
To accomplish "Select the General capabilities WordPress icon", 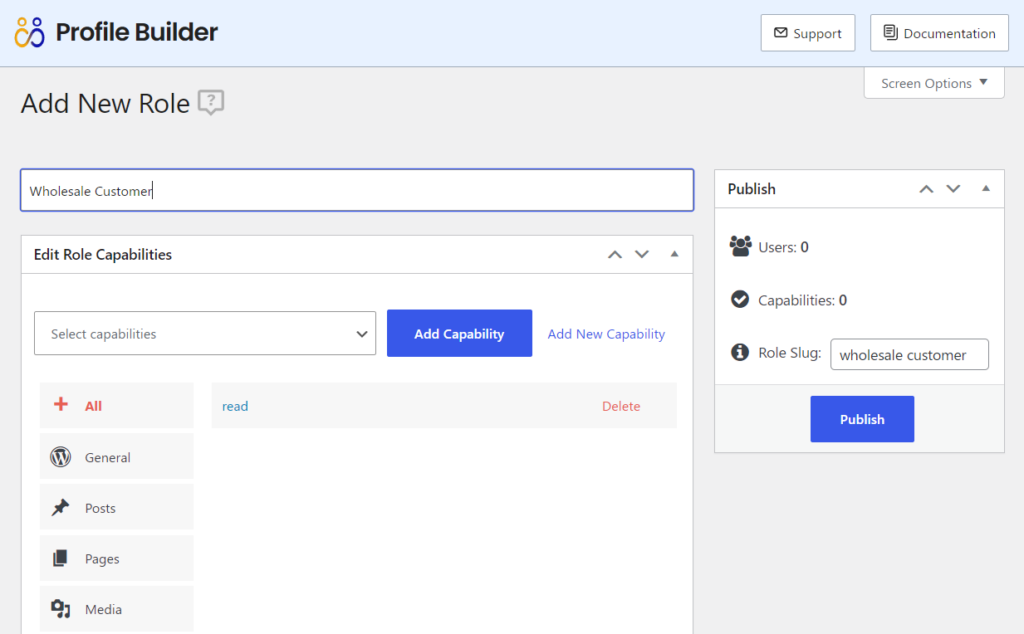I will point(61,457).
